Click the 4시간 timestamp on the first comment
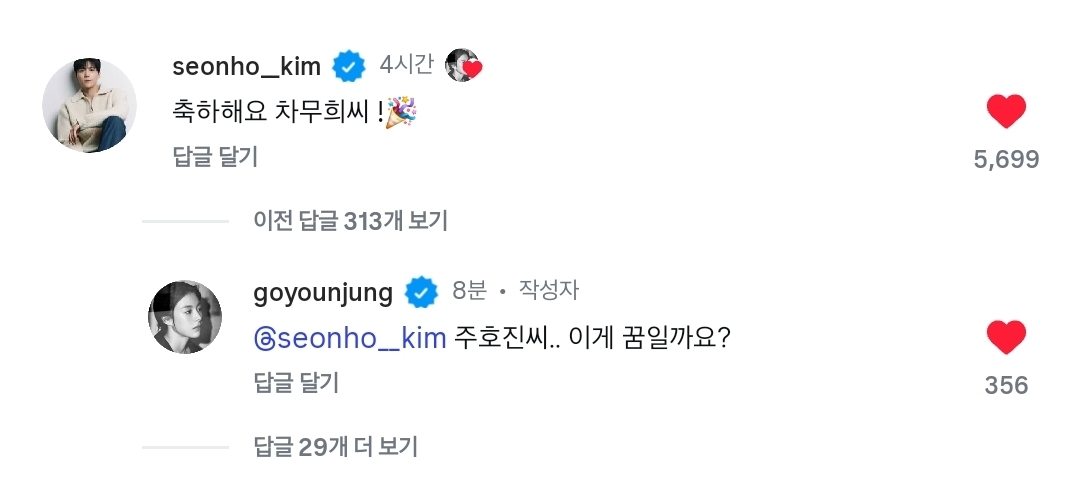Image resolution: width=1080 pixels, height=484 pixels. pos(406,65)
